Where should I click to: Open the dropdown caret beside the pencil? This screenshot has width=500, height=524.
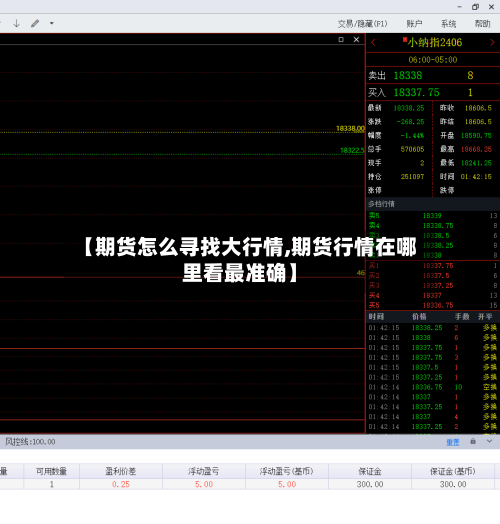[x=51, y=23]
